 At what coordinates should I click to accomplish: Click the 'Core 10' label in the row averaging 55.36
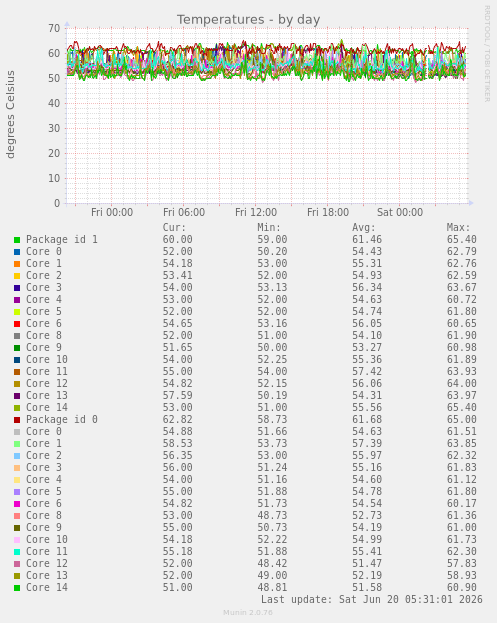47,360
